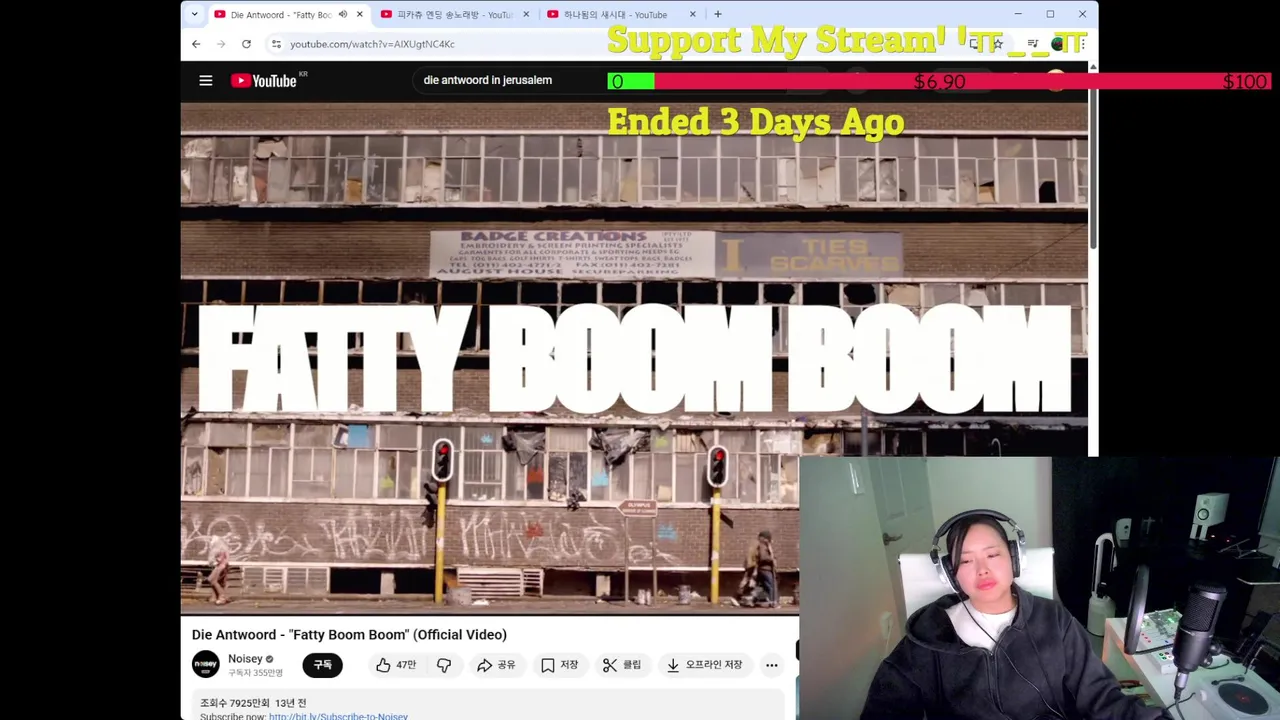Open the tab search dropdown arrow
The image size is (1280, 720).
coord(194,14)
